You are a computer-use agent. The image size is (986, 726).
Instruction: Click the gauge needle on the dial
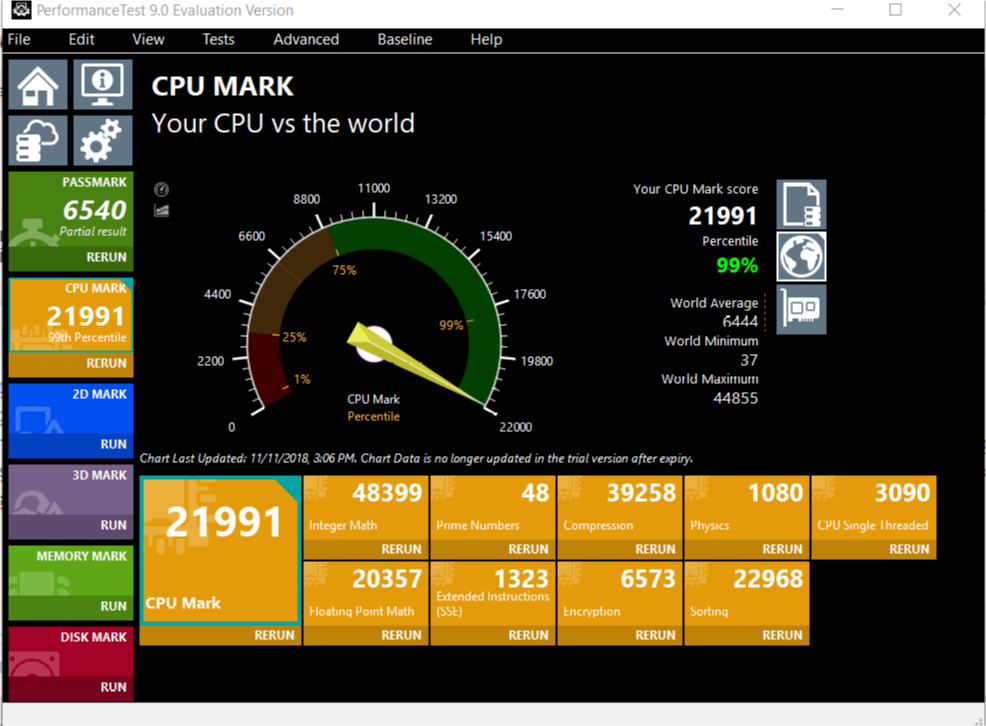pos(415,363)
